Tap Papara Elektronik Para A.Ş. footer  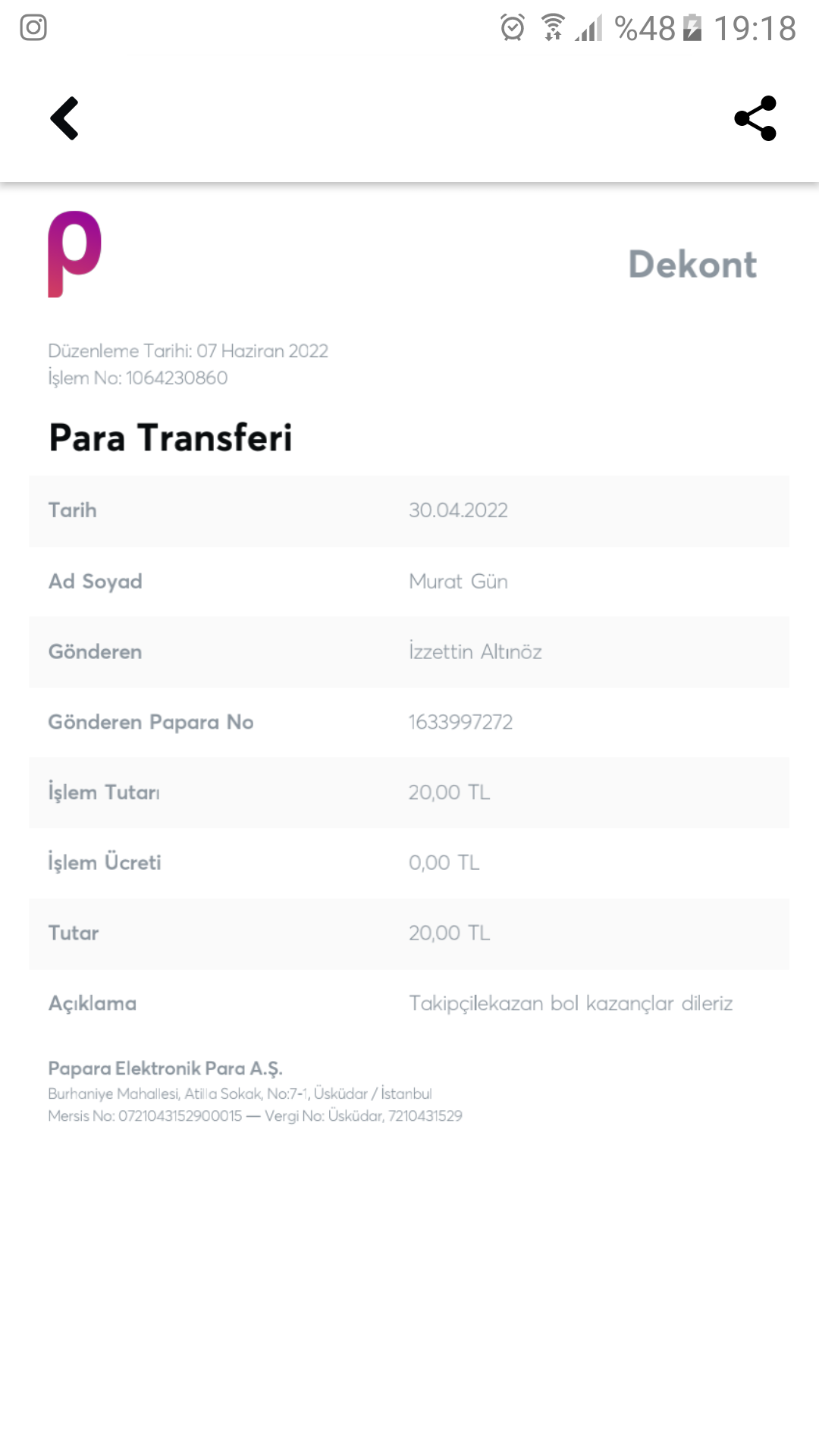click(x=165, y=1068)
